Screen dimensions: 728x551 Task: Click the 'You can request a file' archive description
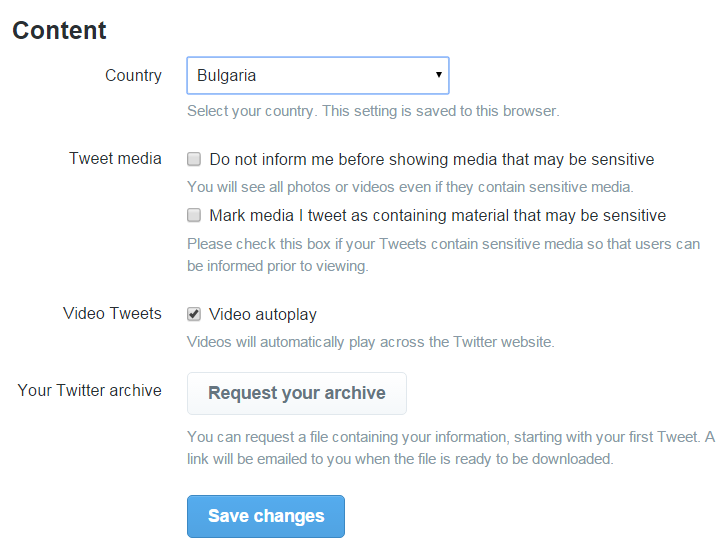[451, 448]
